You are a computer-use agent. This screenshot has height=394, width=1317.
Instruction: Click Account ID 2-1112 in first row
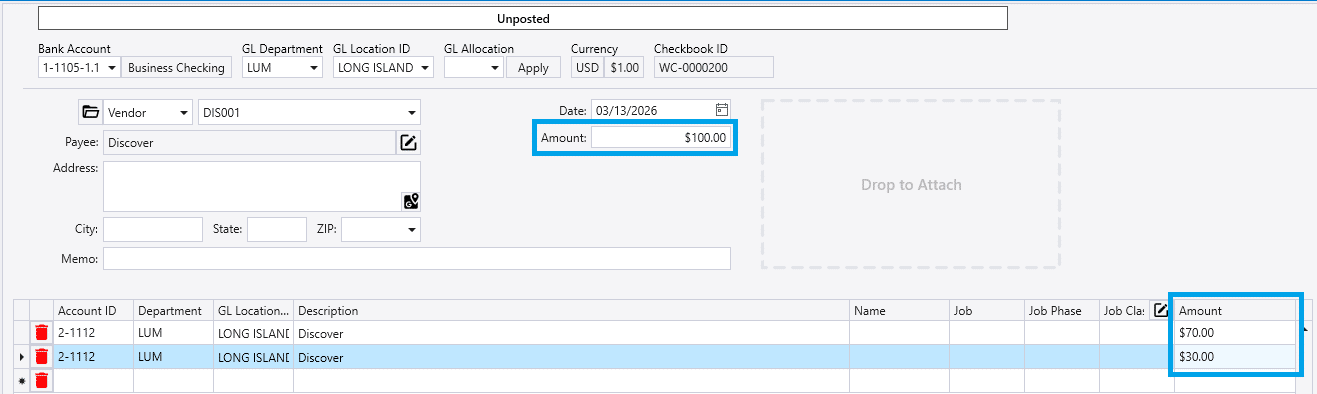pos(93,332)
